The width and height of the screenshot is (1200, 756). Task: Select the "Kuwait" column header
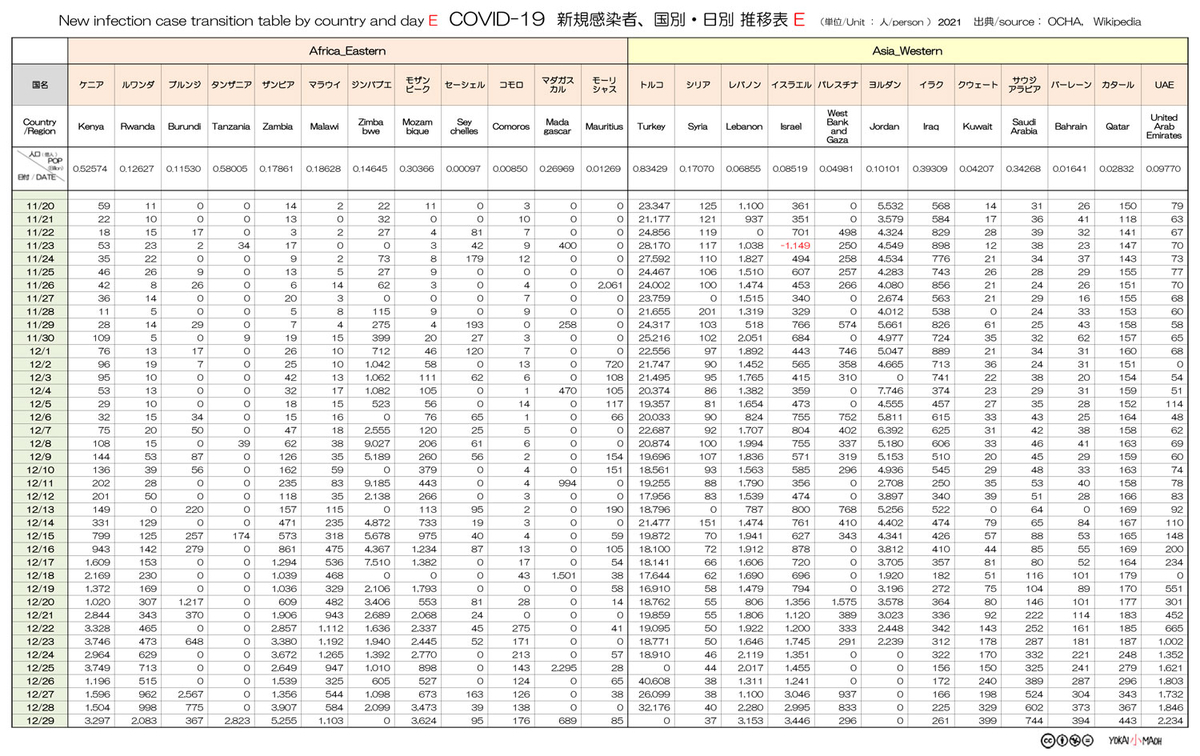[x=977, y=128]
